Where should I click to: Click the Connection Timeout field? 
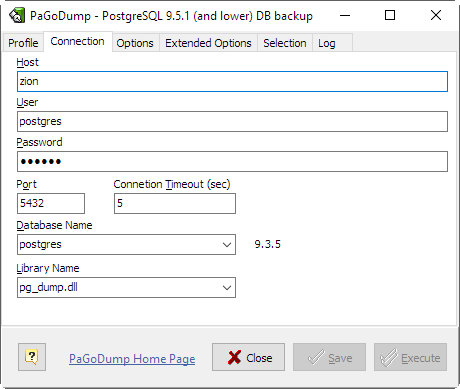click(x=175, y=203)
